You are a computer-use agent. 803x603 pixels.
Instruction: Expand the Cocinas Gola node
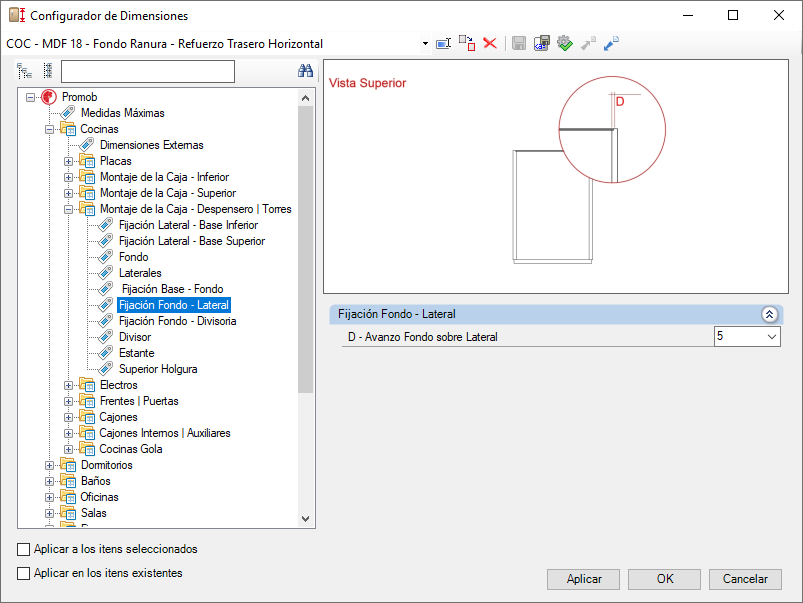[x=68, y=449]
